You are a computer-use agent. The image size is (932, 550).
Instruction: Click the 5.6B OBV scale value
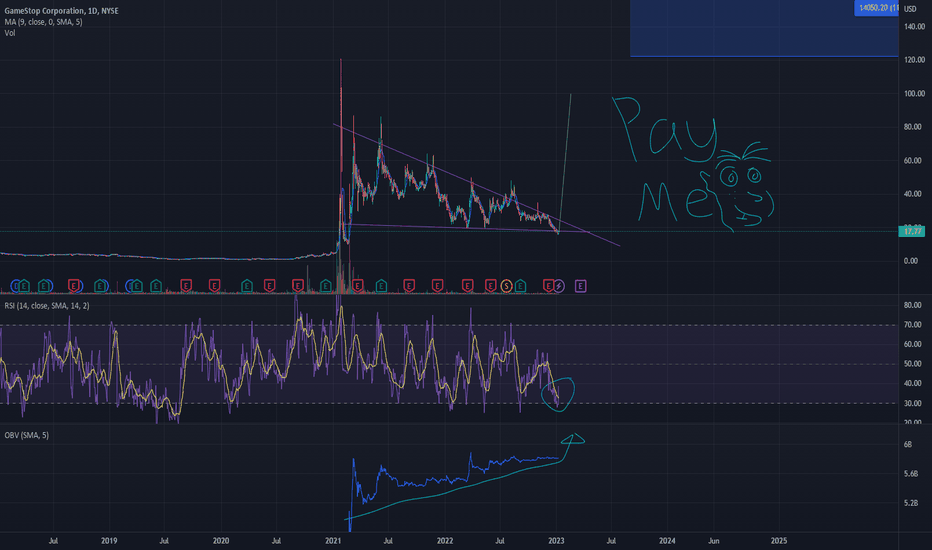click(x=911, y=474)
